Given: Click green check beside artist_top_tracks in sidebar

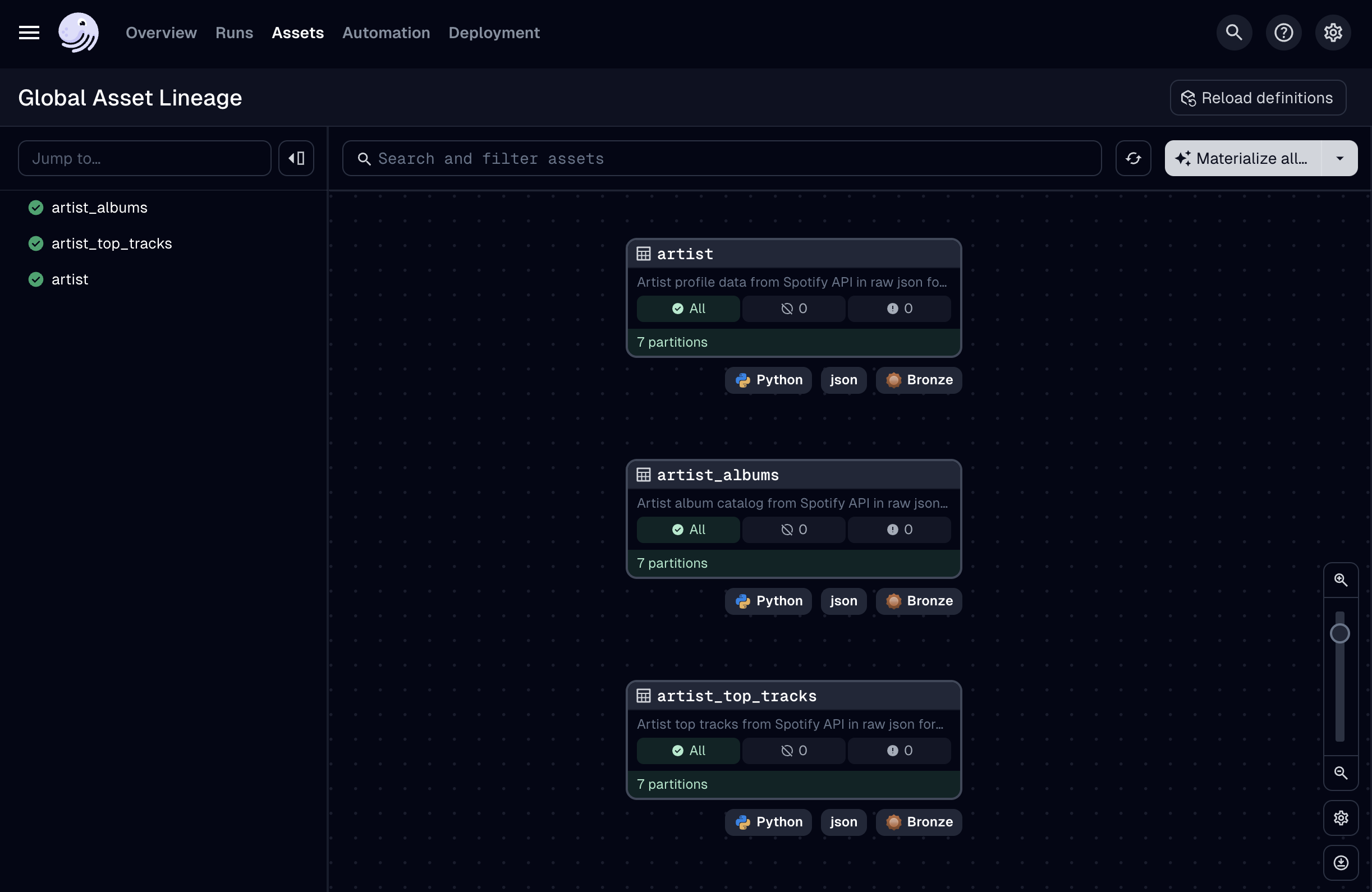Looking at the screenshot, I should pos(36,243).
